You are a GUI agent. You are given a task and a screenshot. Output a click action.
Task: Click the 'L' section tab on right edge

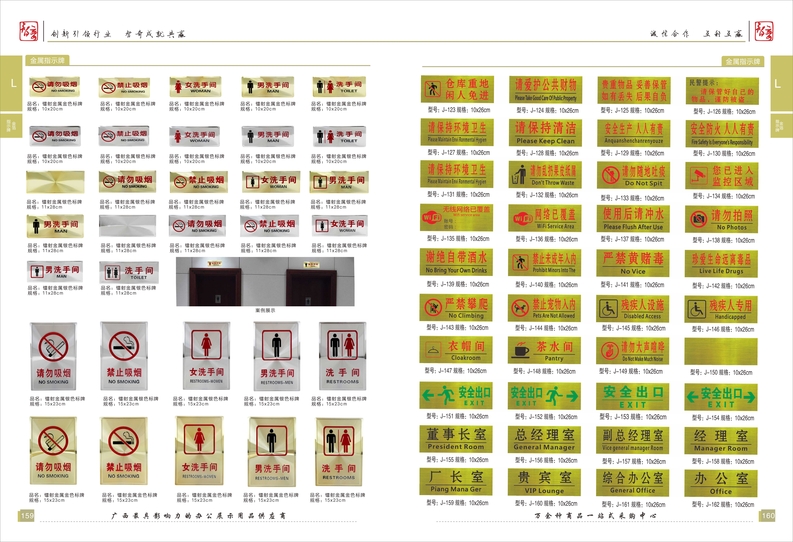coord(777,84)
